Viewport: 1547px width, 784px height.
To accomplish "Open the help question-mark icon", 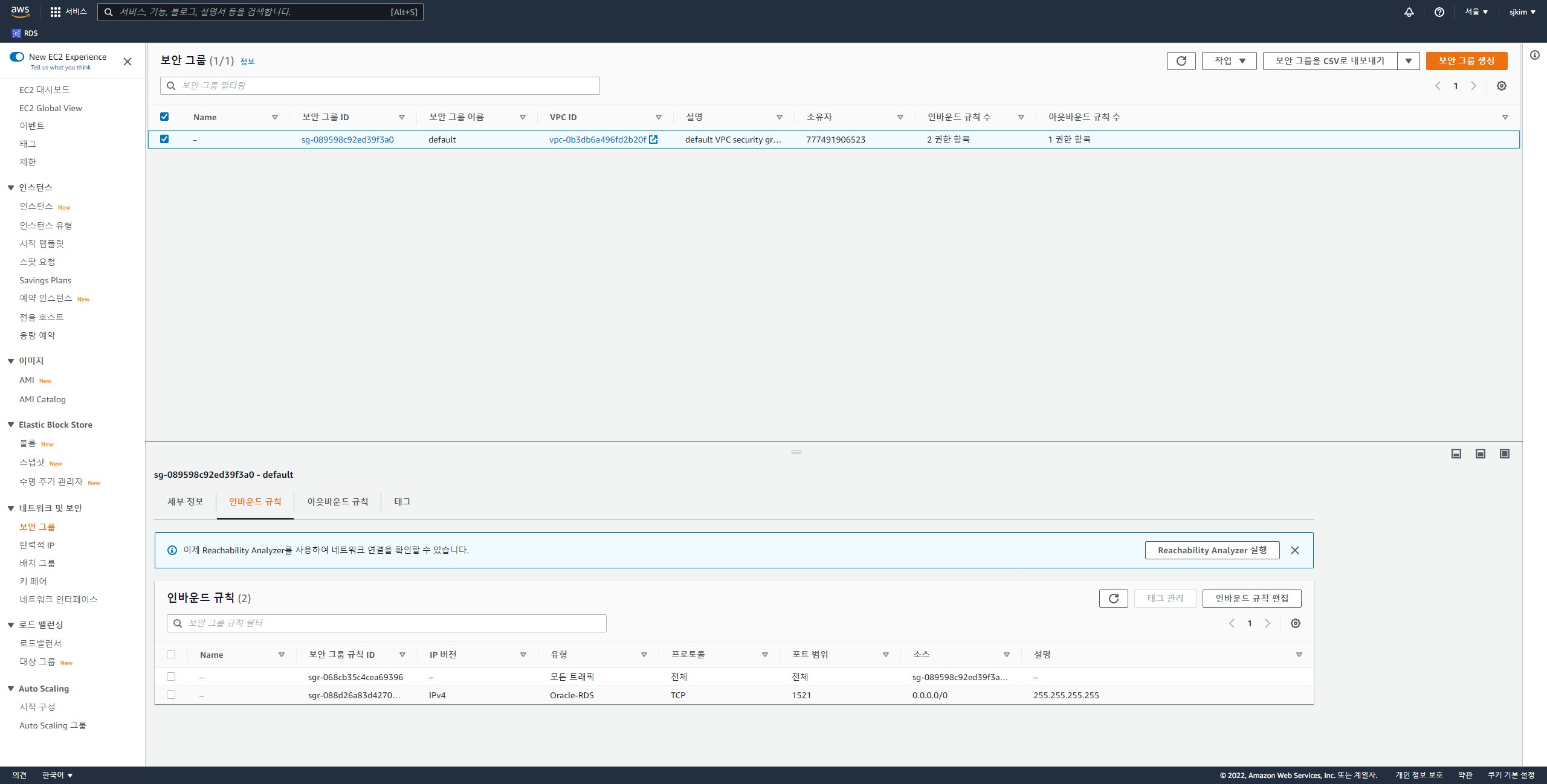I will (x=1439, y=12).
